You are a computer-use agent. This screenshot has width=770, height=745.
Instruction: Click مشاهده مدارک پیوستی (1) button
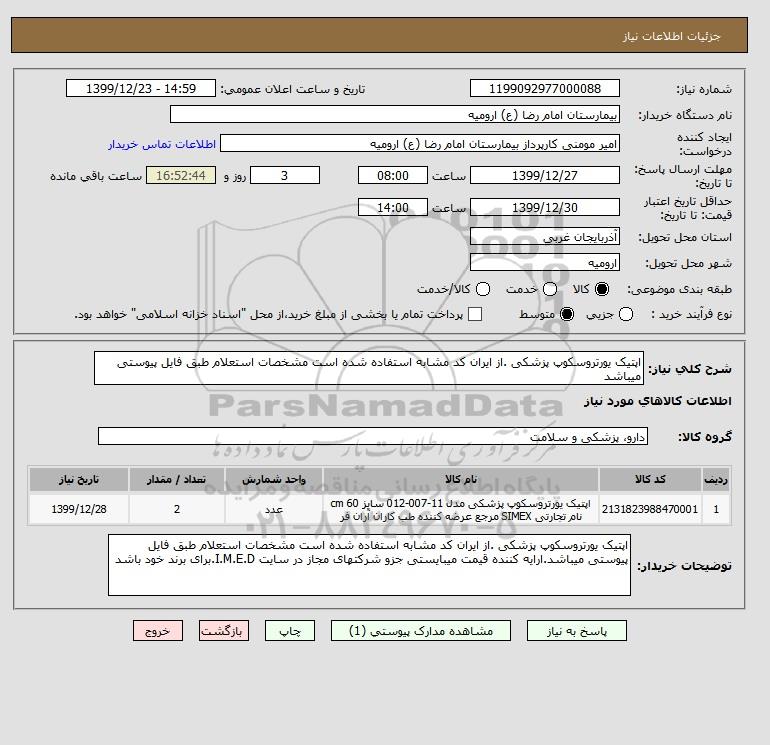[x=421, y=631]
